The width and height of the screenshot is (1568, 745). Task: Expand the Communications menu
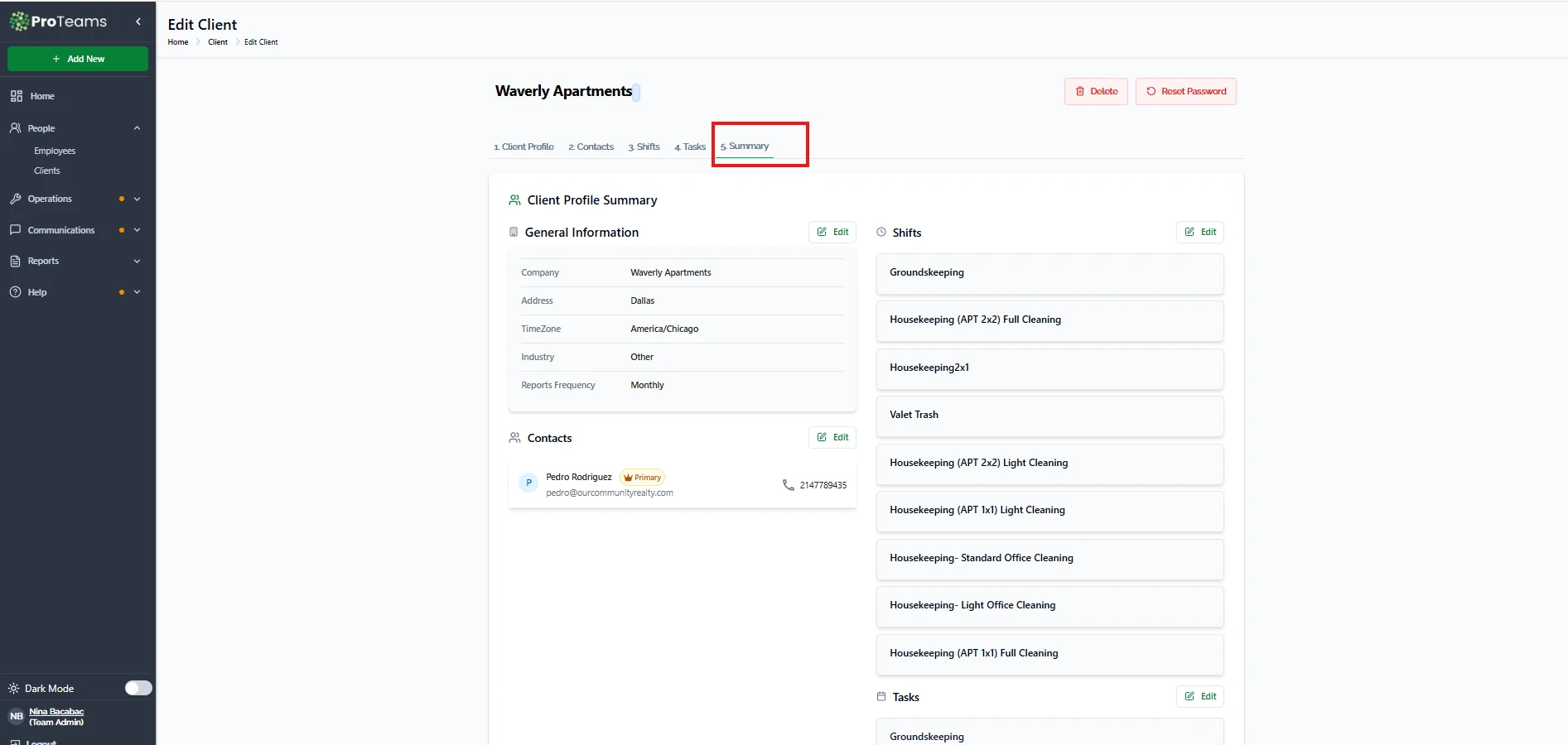(x=137, y=230)
